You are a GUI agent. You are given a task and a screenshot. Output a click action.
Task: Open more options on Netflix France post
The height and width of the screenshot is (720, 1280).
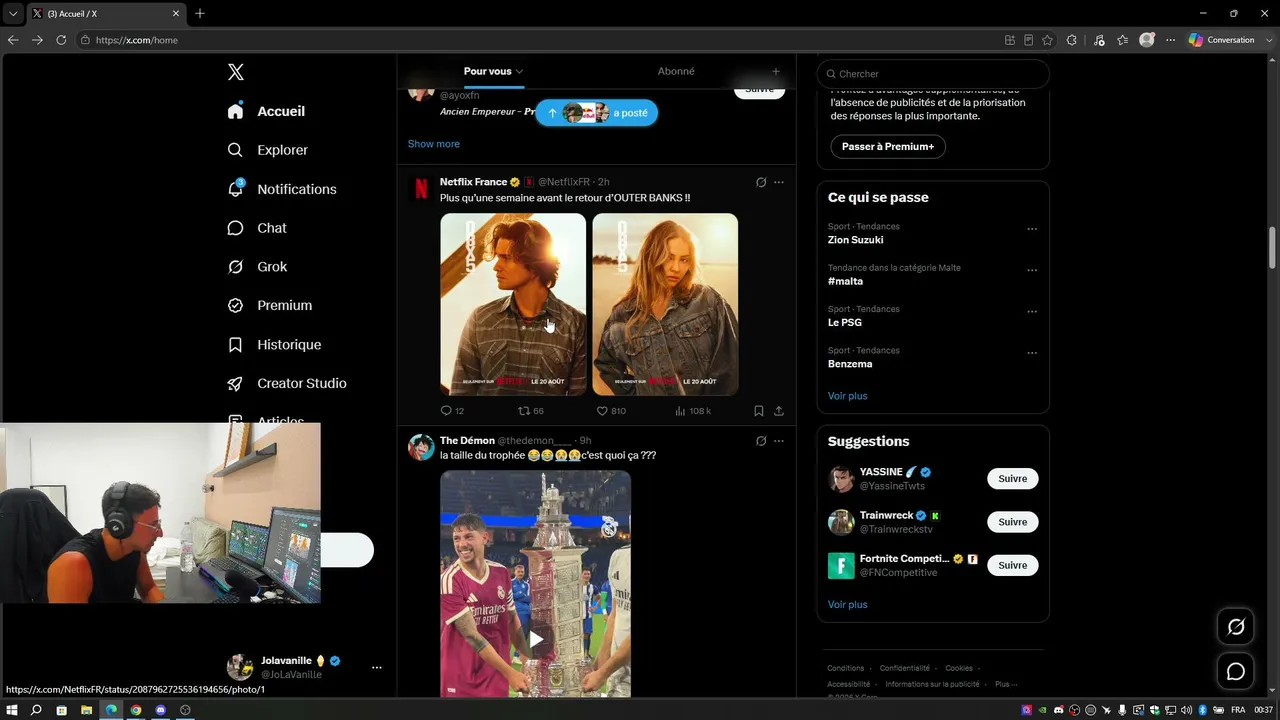[779, 182]
